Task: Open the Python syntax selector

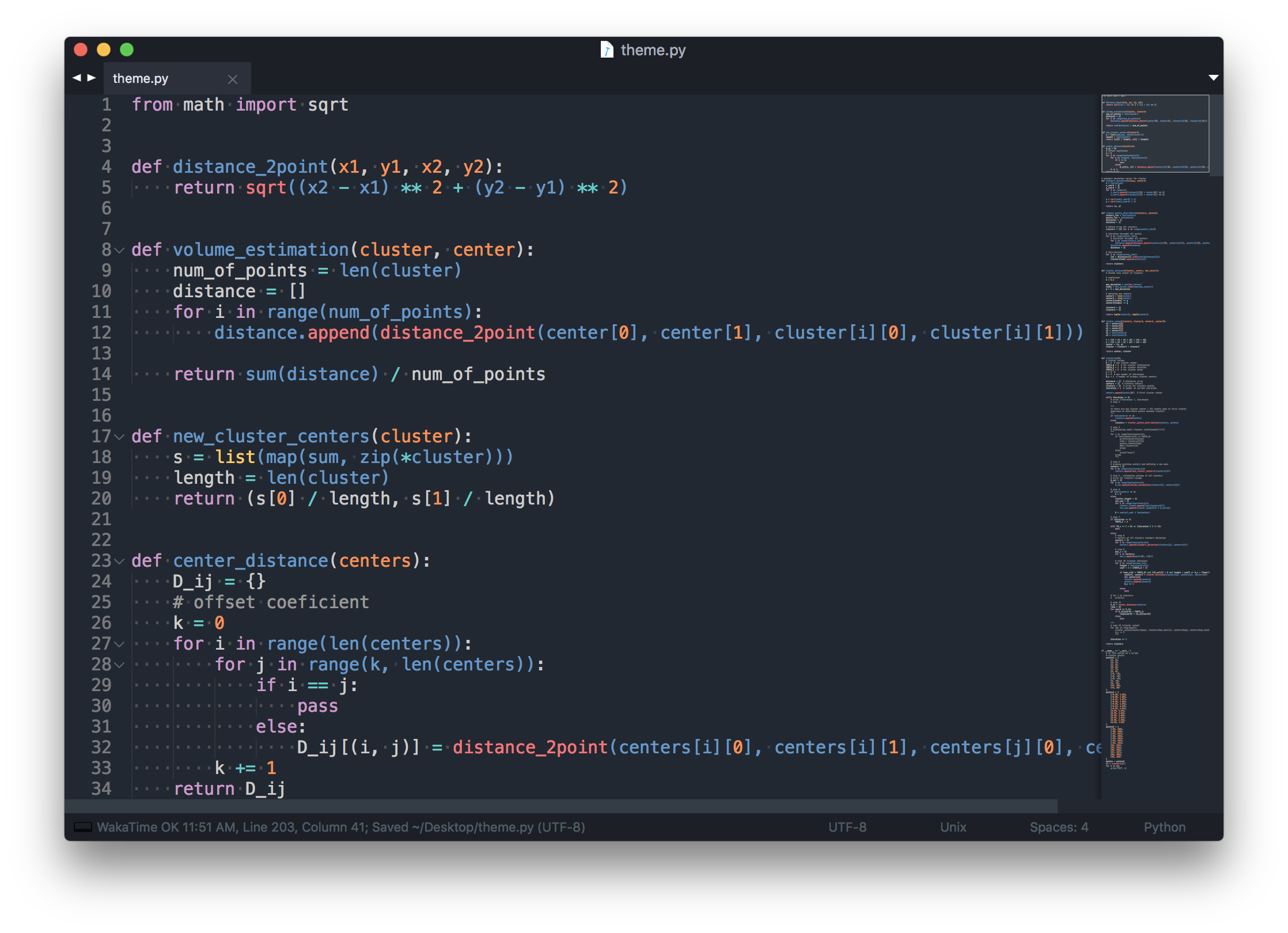Action: (x=1164, y=827)
